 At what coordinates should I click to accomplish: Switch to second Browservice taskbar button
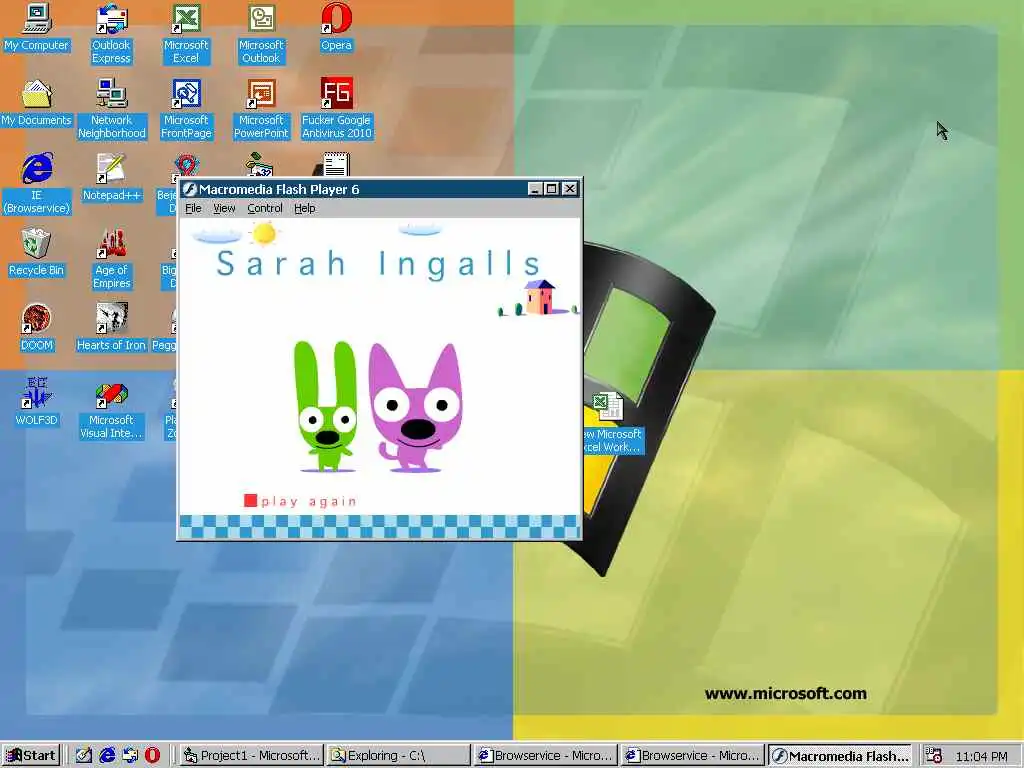(693, 756)
